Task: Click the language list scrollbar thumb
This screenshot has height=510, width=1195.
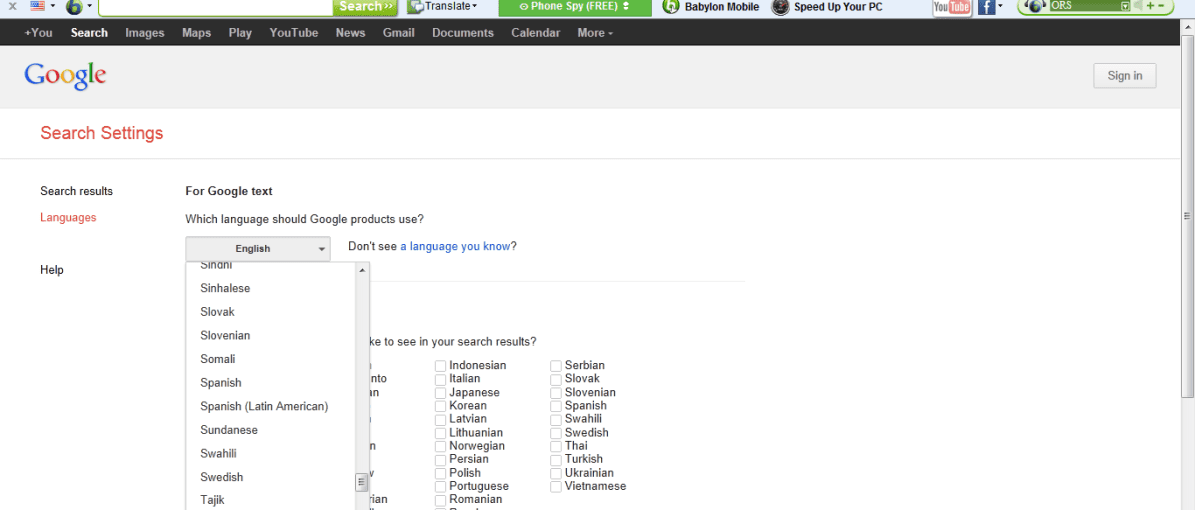Action: tap(362, 483)
